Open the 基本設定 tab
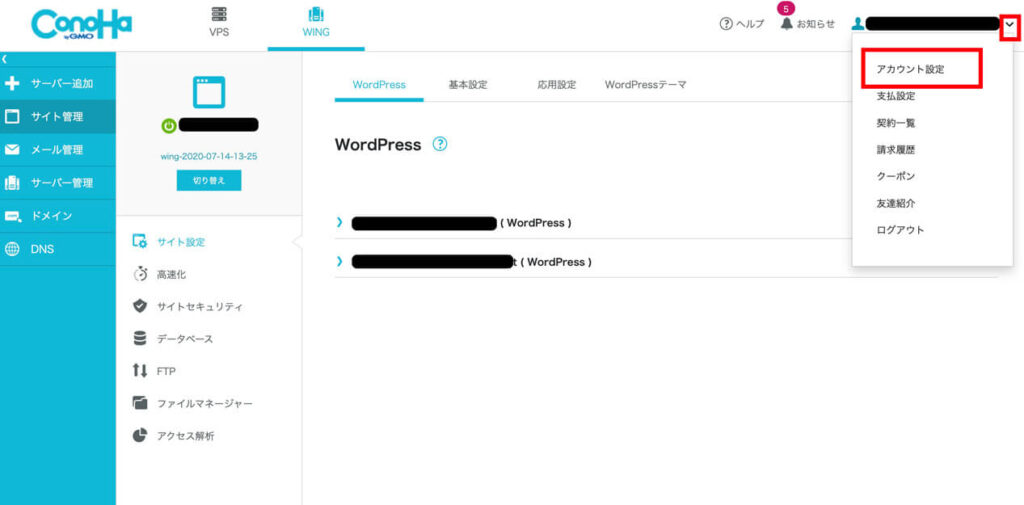Viewport: 1024px width, 505px height. (468, 85)
